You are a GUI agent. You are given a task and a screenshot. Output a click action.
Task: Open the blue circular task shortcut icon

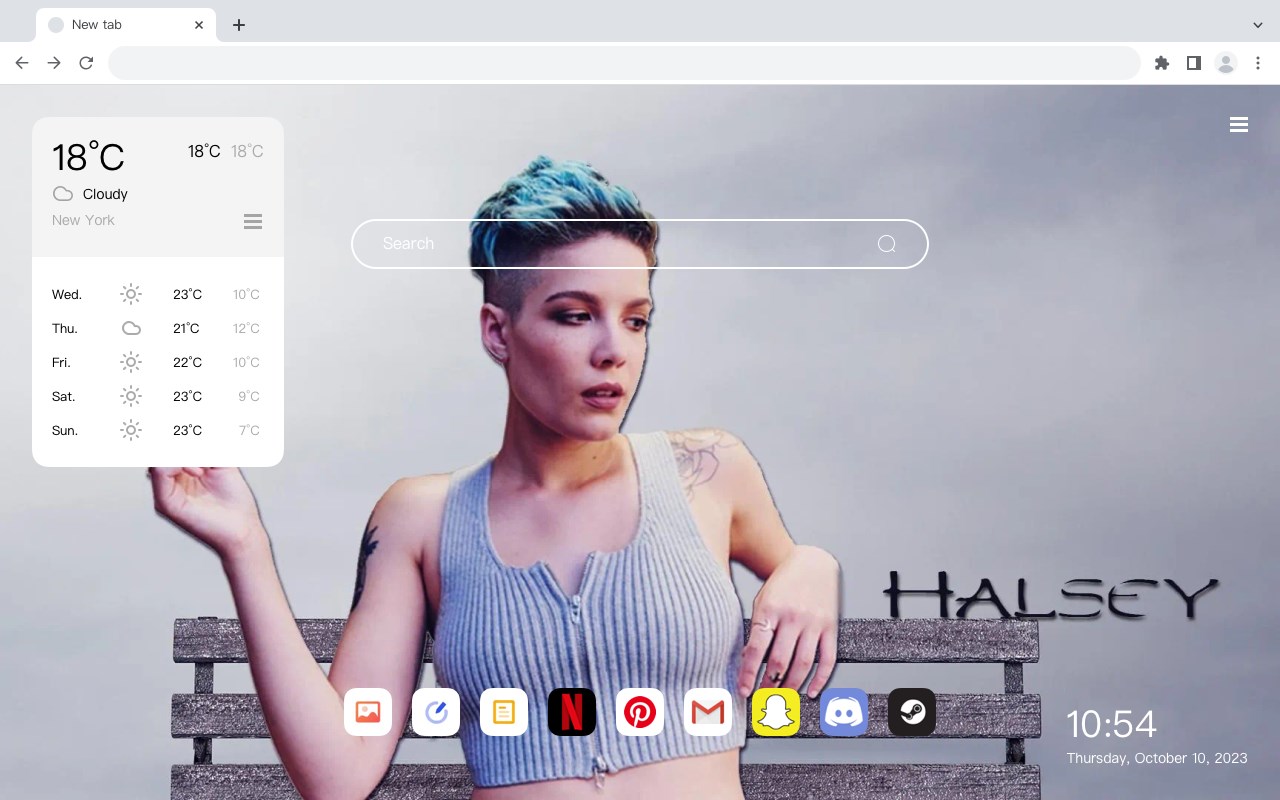[x=436, y=712]
